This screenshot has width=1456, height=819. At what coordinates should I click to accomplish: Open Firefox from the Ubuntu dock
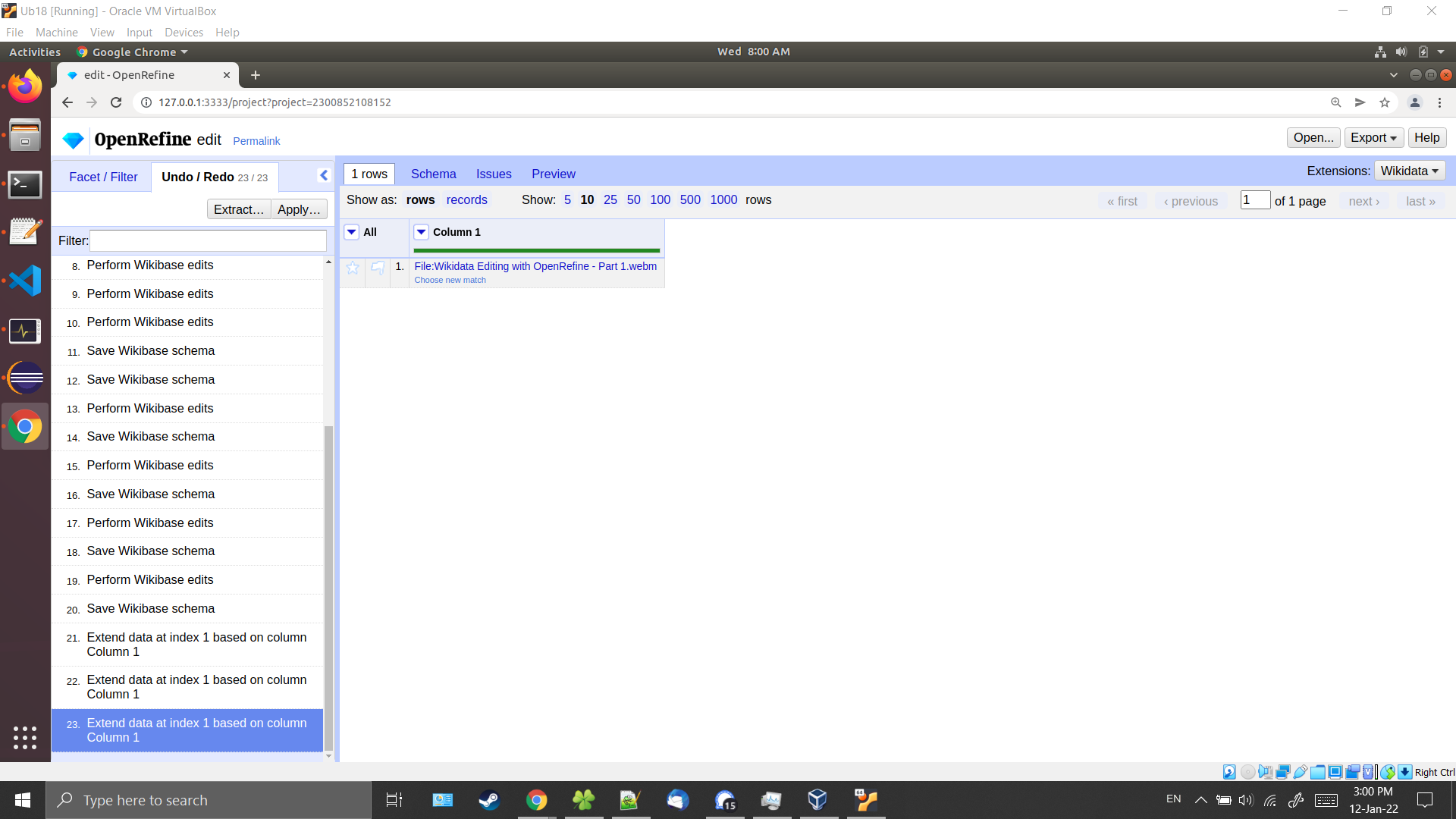25,86
